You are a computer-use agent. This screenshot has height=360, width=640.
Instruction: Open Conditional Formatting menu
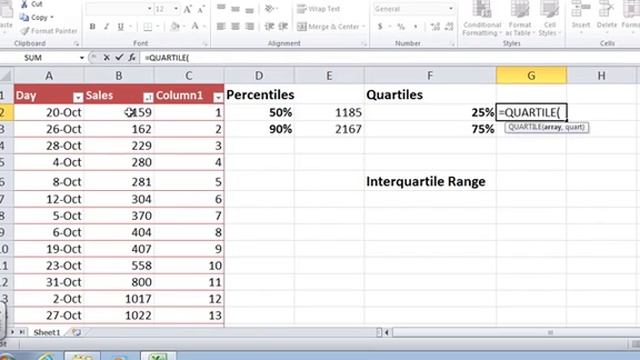(482, 18)
